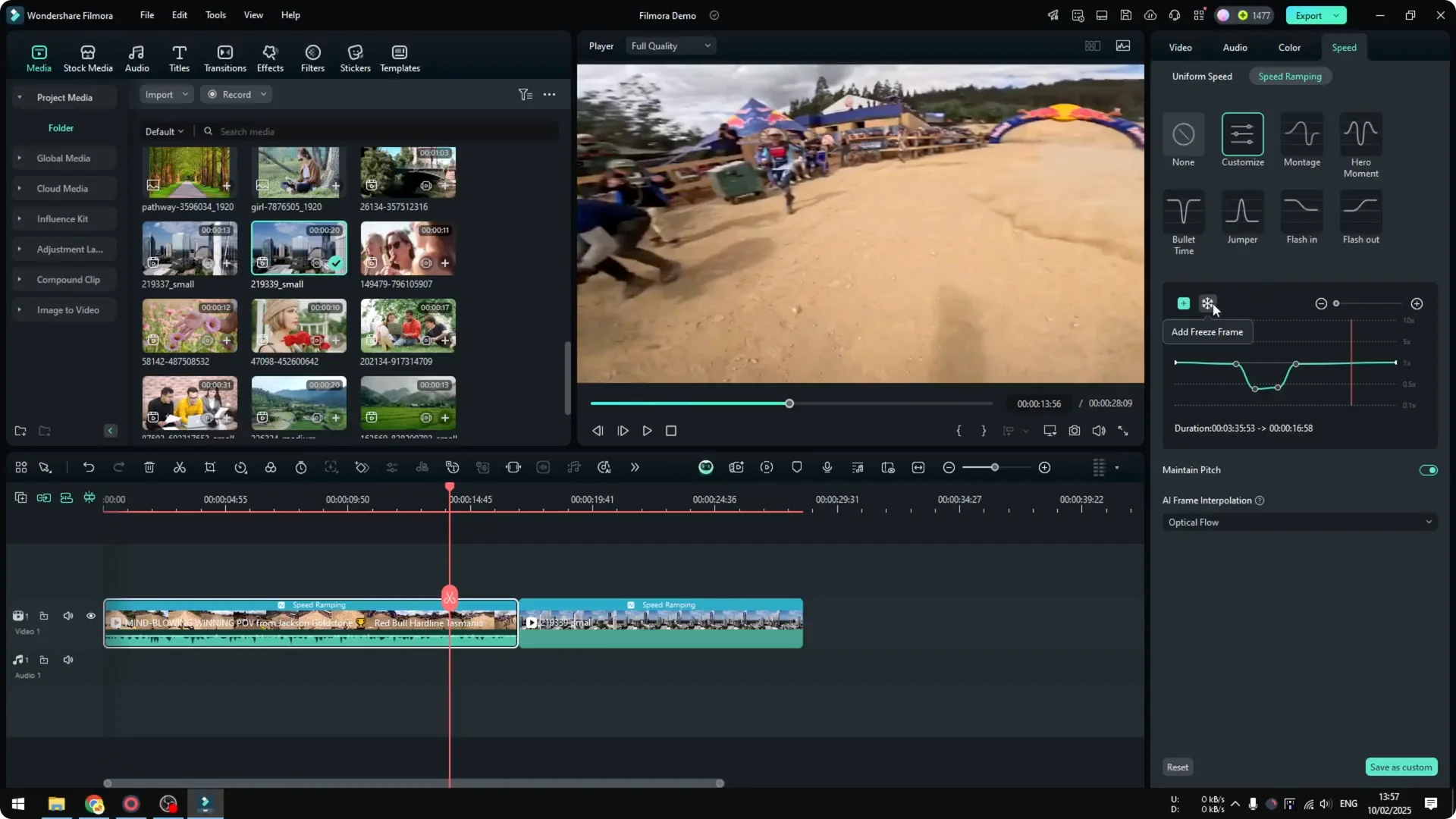This screenshot has width=1456, height=819.
Task: Open the Full Quality player dropdown
Action: 670,45
